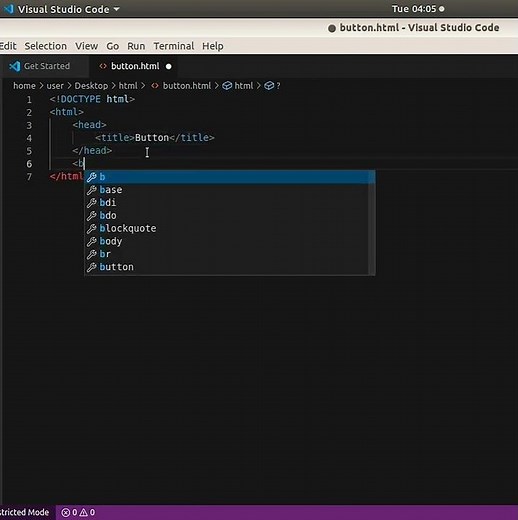518x520 pixels.
Task: Open Problems via errors and warnings counter
Action: tap(78, 512)
